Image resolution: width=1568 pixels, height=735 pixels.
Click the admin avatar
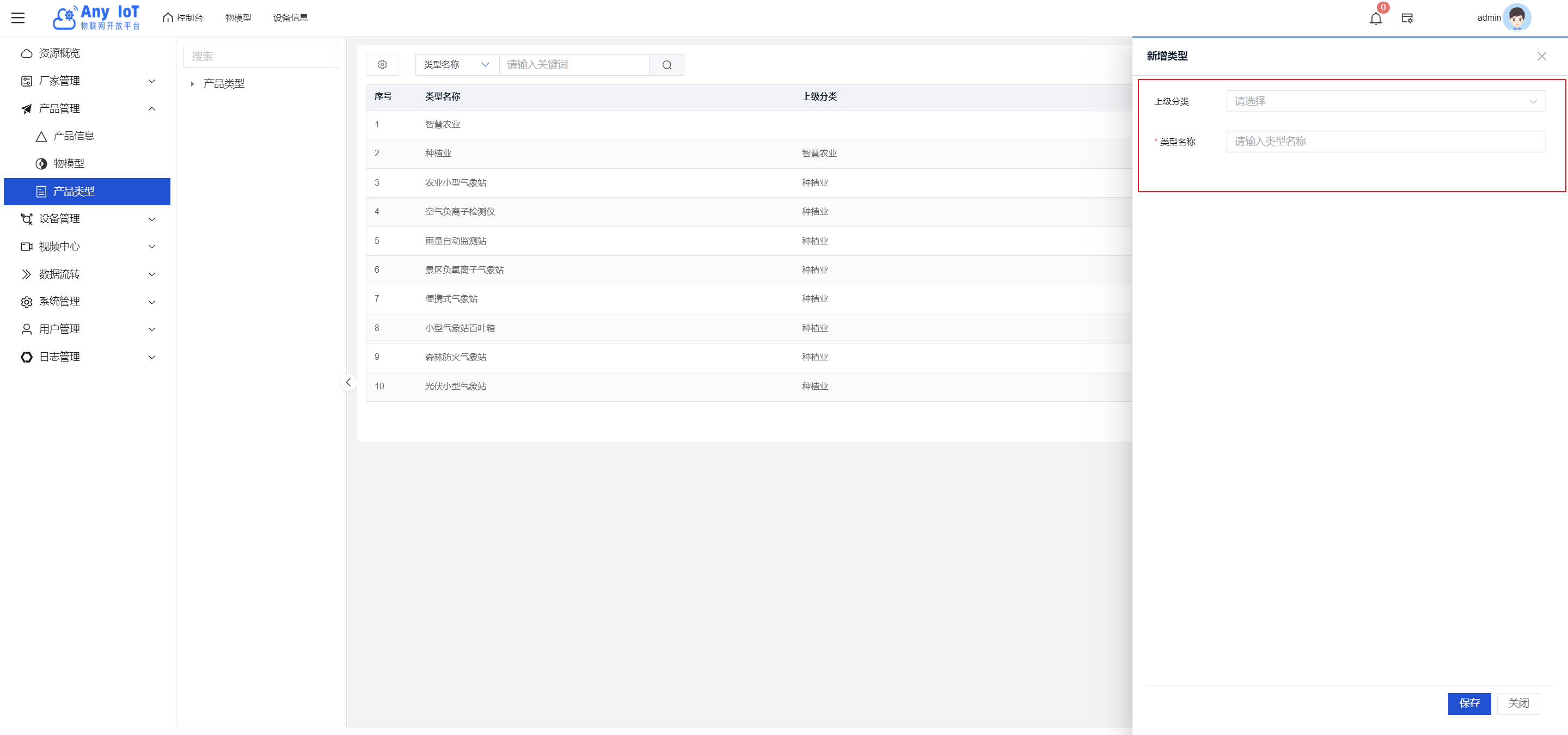point(1516,17)
